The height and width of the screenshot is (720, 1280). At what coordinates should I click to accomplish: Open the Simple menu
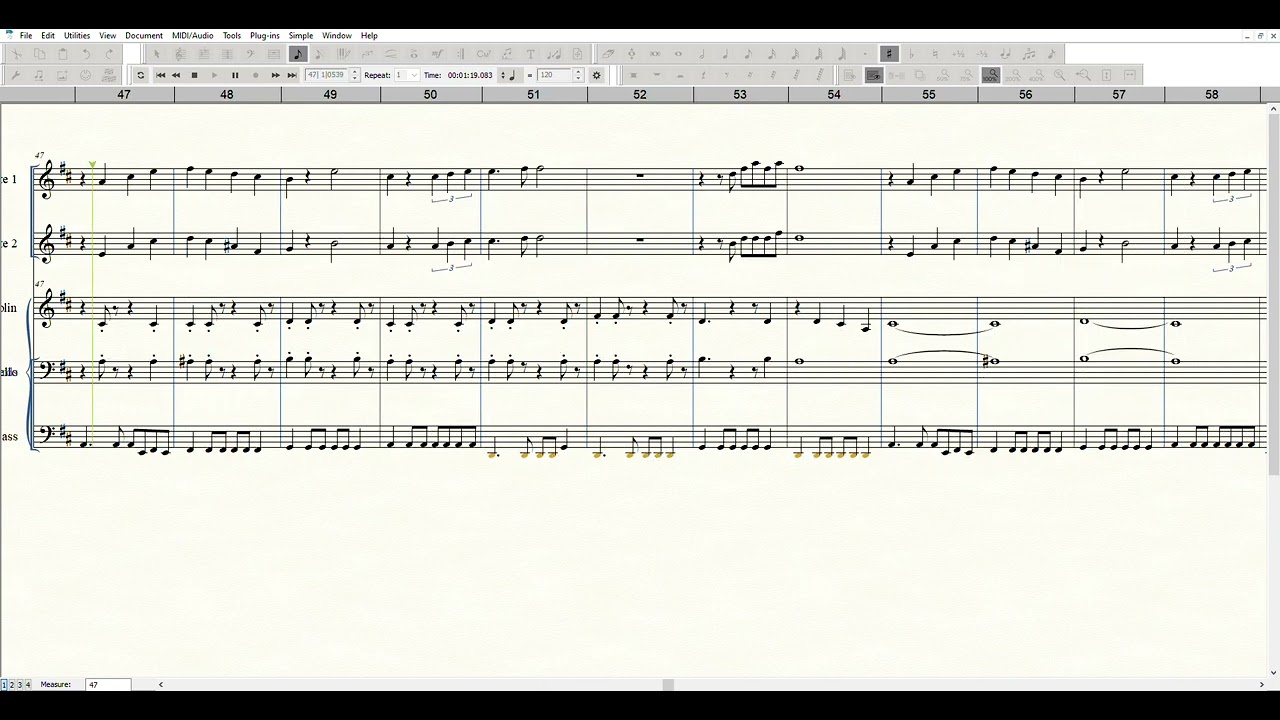coord(301,35)
